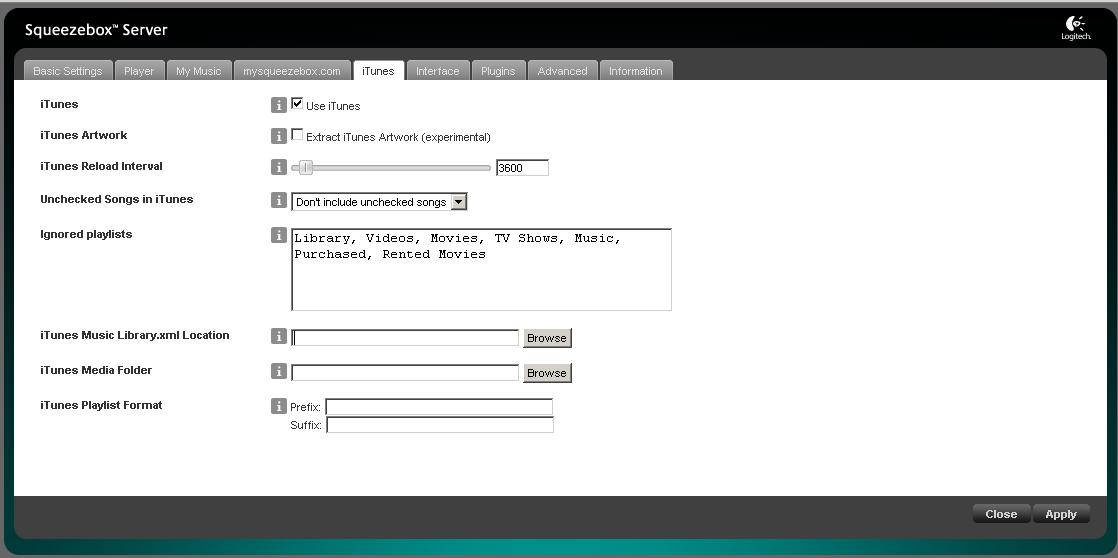Click info icon for iTunes Playlist Format
The height and width of the screenshot is (558, 1118).
point(279,406)
